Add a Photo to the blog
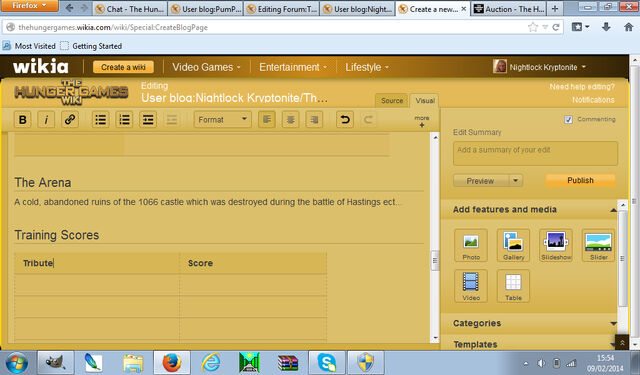The width and height of the screenshot is (640, 375). coord(471,245)
